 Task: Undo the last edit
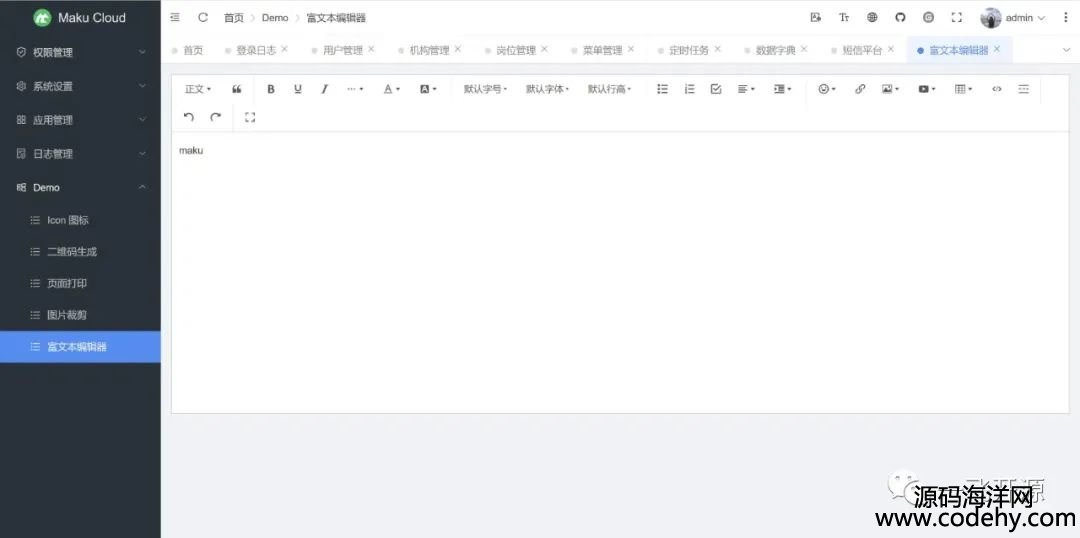(x=189, y=117)
